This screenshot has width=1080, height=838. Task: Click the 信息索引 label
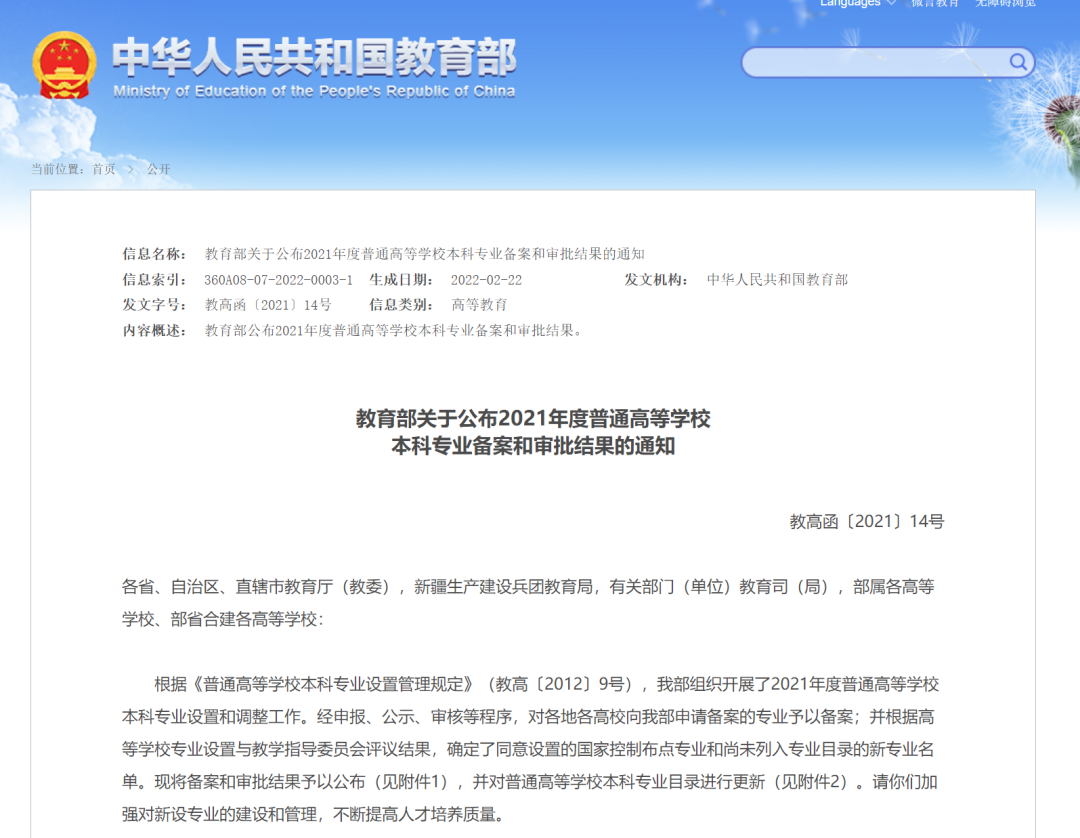[154, 280]
